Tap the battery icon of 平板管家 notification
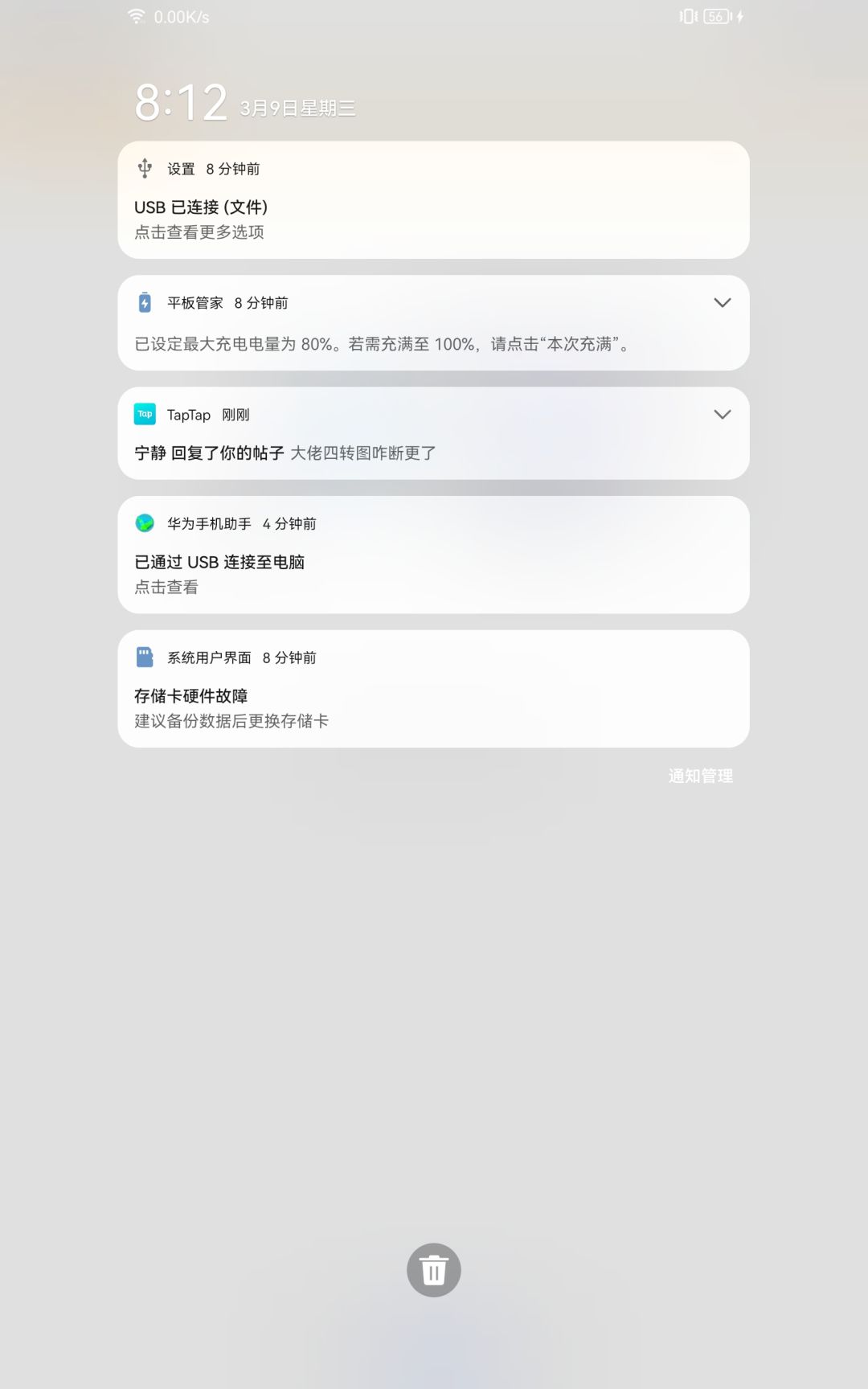868x1389 pixels. click(145, 302)
